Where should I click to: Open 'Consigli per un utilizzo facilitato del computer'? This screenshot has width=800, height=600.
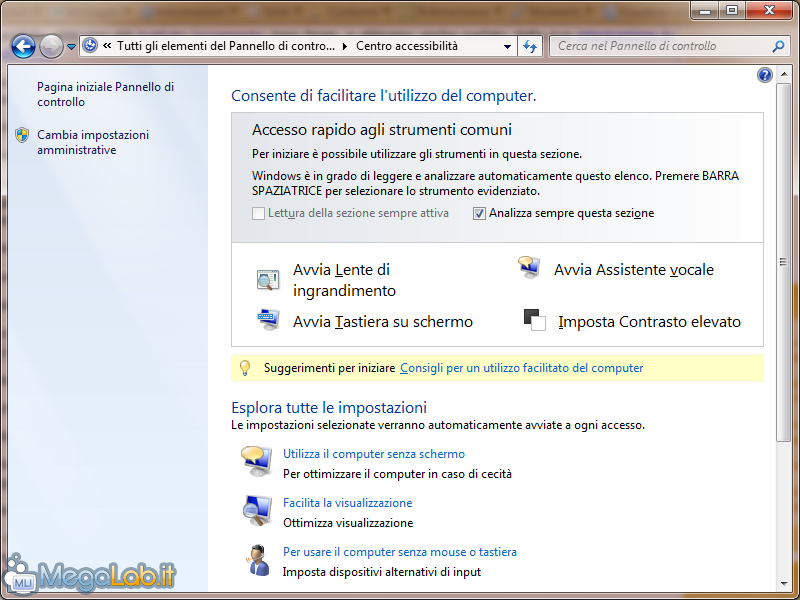(521, 368)
